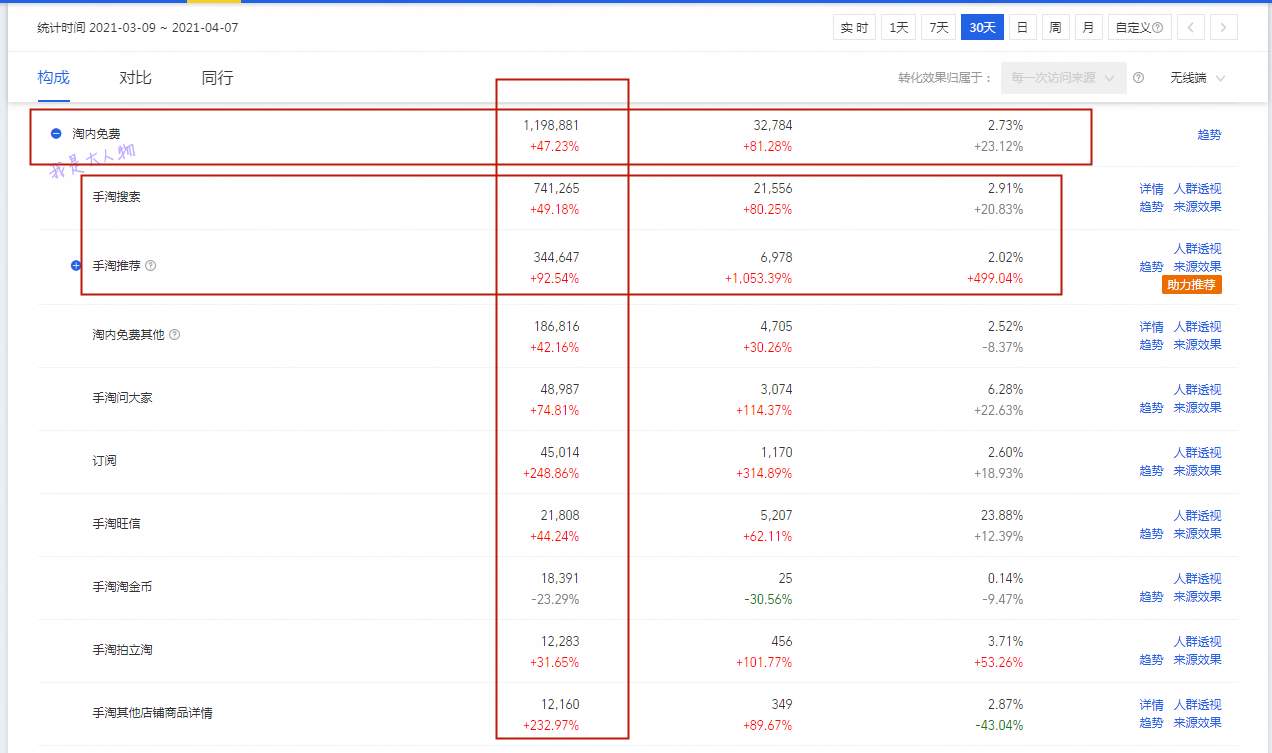Select the 周 time granularity
The height and width of the screenshot is (753, 1272).
1055,27
